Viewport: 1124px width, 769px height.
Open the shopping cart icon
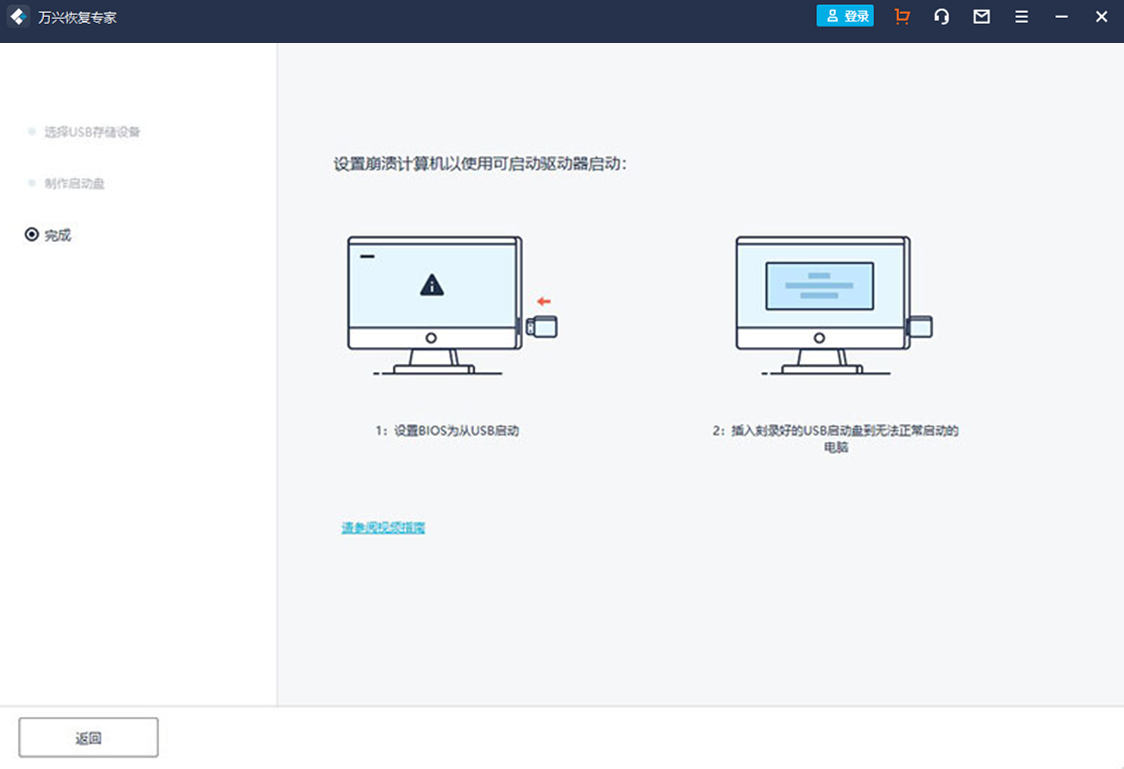click(x=901, y=16)
